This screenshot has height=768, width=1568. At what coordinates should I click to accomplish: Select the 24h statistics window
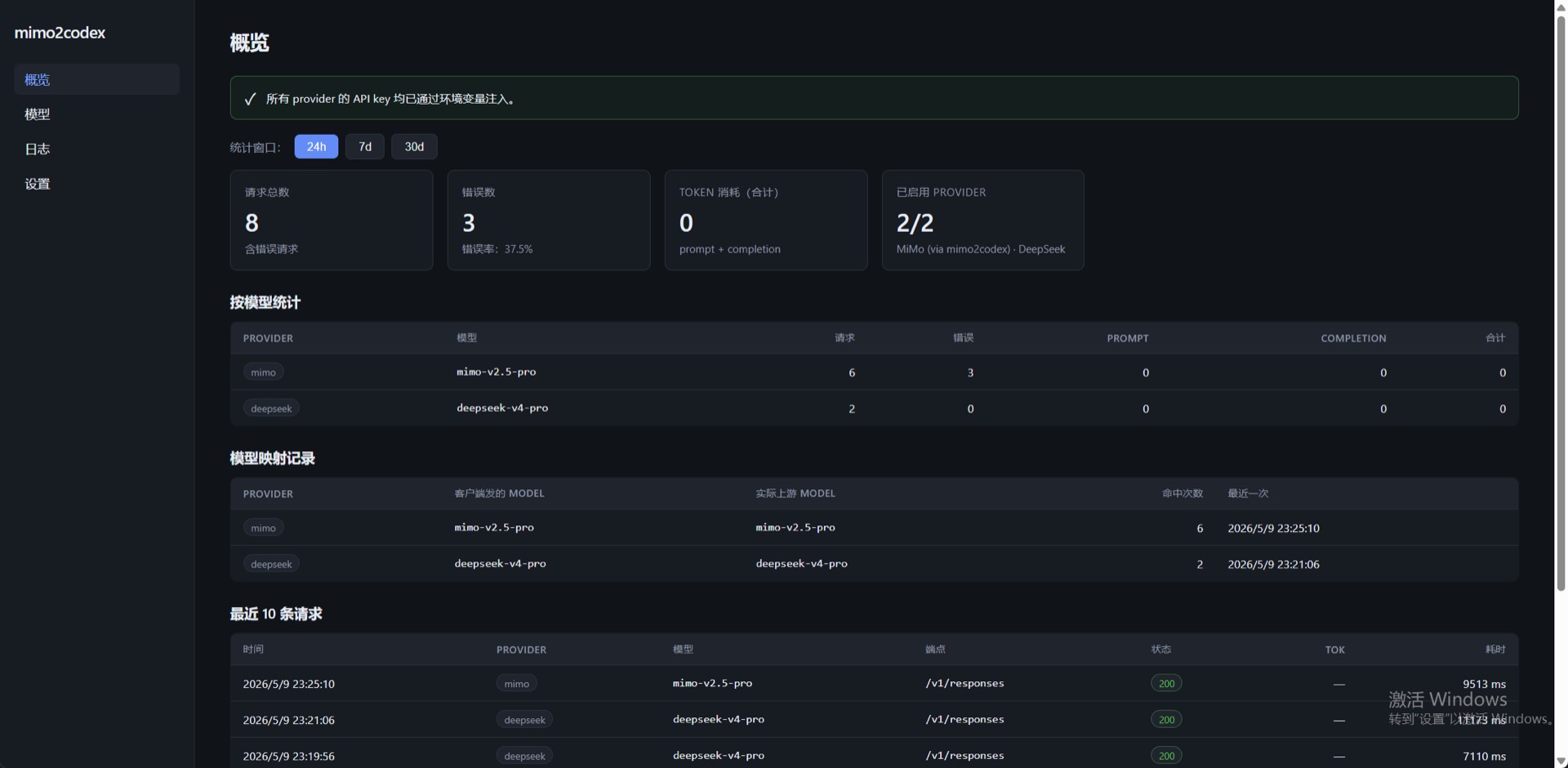pyautogui.click(x=316, y=146)
